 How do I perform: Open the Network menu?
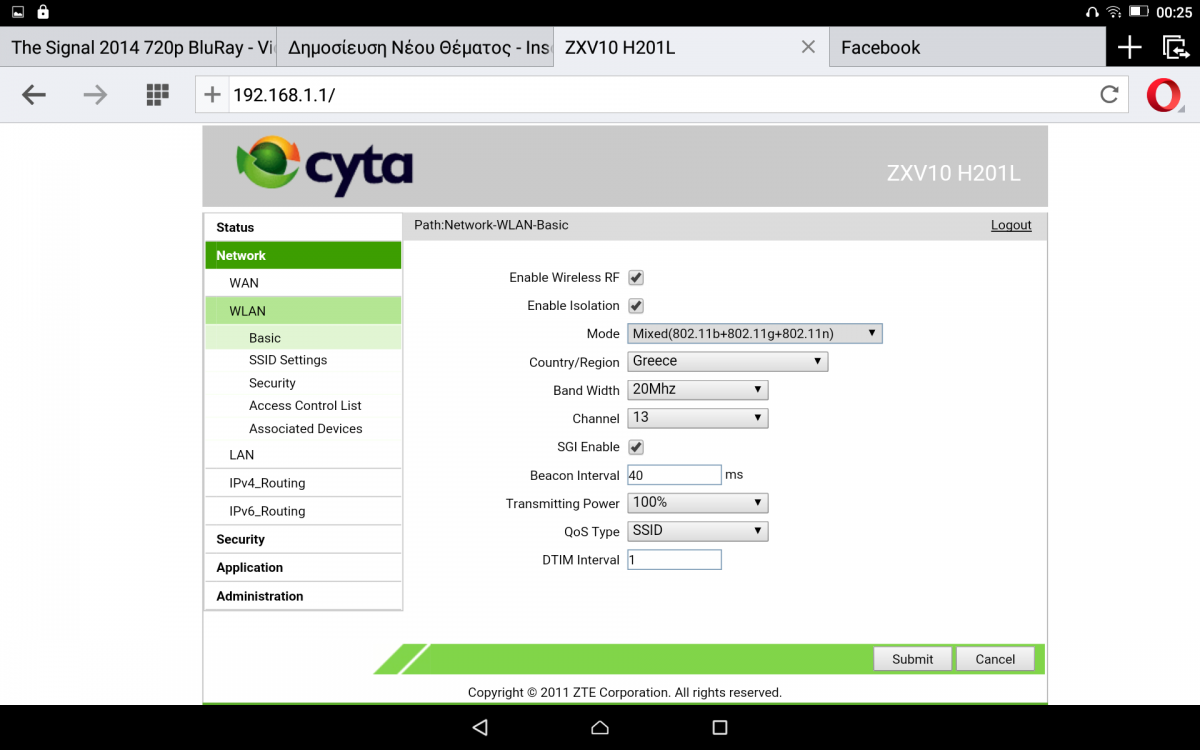tap(303, 255)
